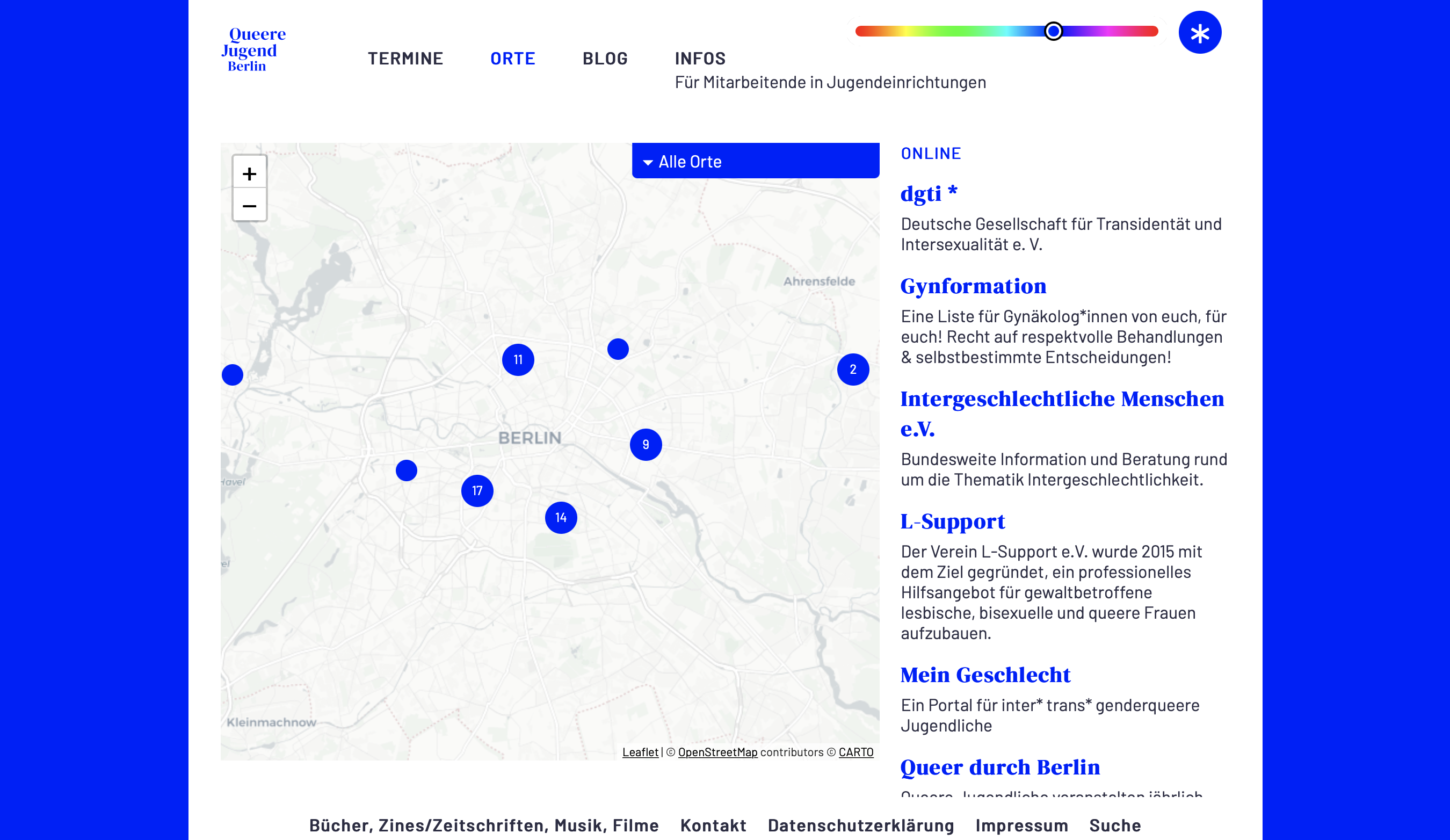This screenshot has width=1450, height=840.
Task: Open map cluster marker showing 2
Action: coord(853,370)
